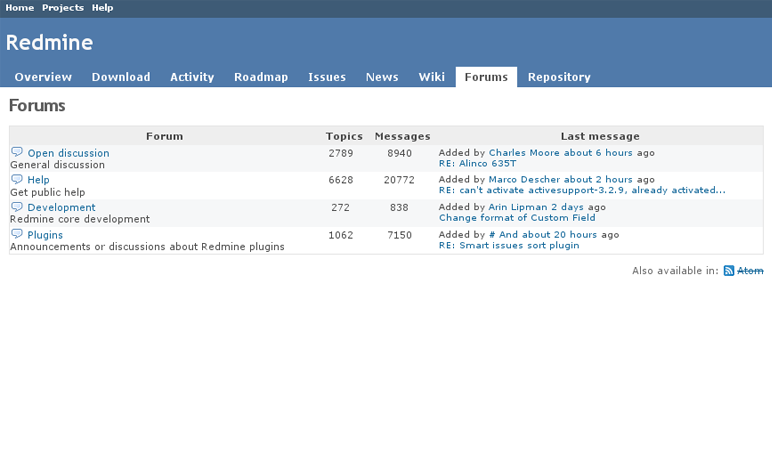
Task: Click the 'General discussion' description
Action: (x=58, y=165)
